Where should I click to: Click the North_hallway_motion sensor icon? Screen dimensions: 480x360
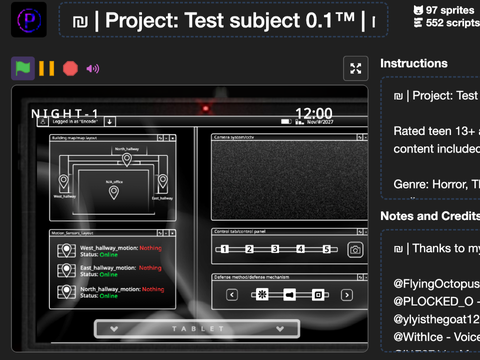click(x=66, y=292)
